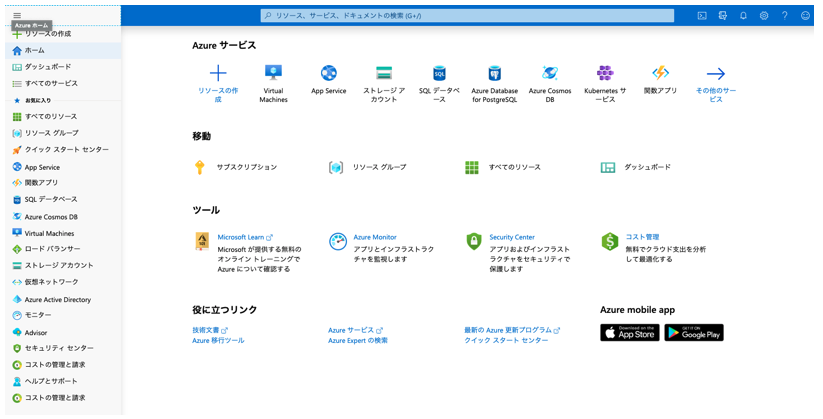The image size is (823, 419).
Task: Select Azure Active Directory in sidebar
Action: pyautogui.click(x=64, y=299)
